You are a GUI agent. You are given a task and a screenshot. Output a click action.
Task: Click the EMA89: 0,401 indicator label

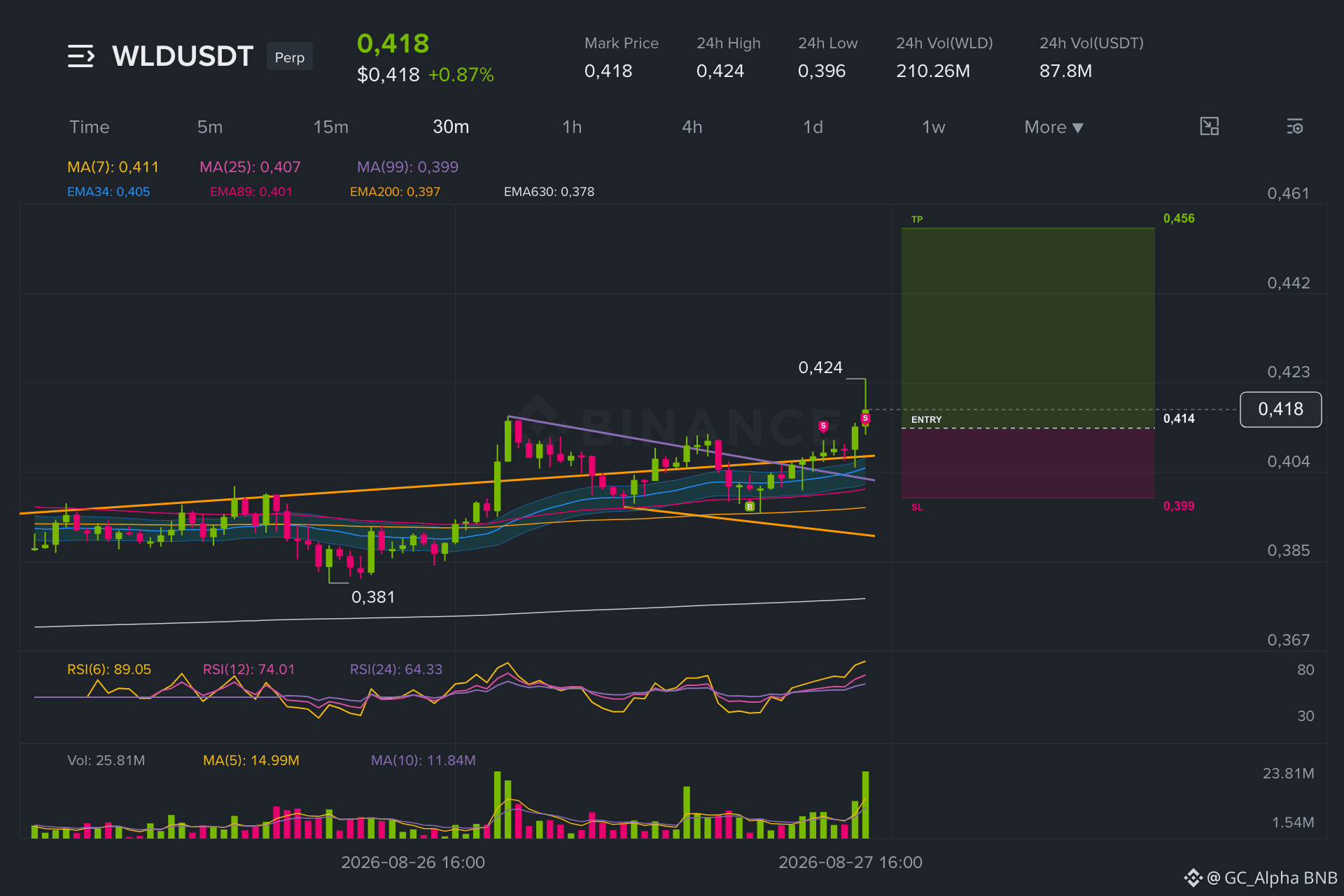click(251, 192)
